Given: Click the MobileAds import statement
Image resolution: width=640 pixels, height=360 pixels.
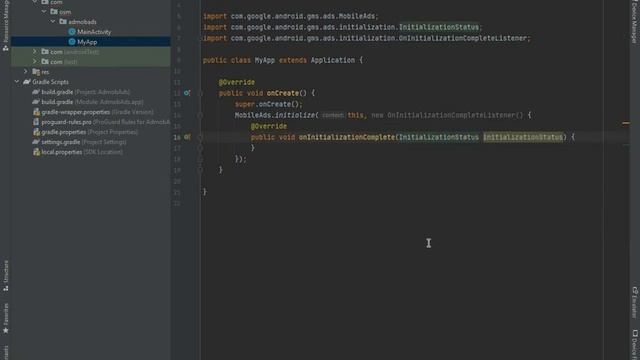Looking at the screenshot, I should point(291,16).
